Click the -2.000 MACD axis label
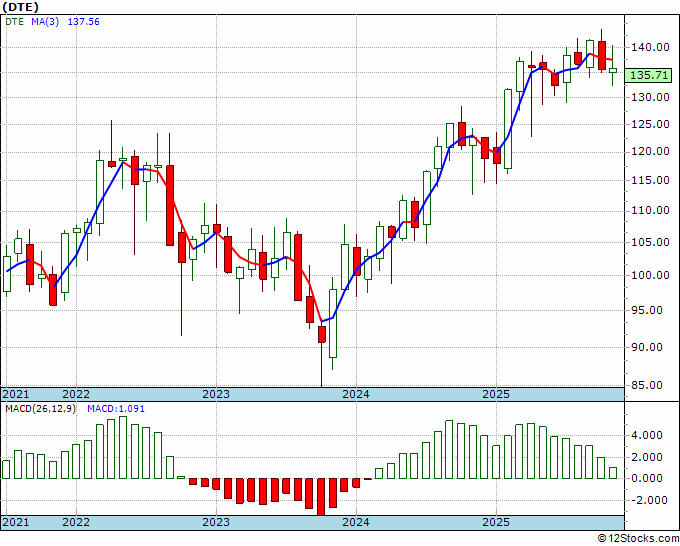The image size is (680, 546). pyautogui.click(x=647, y=500)
